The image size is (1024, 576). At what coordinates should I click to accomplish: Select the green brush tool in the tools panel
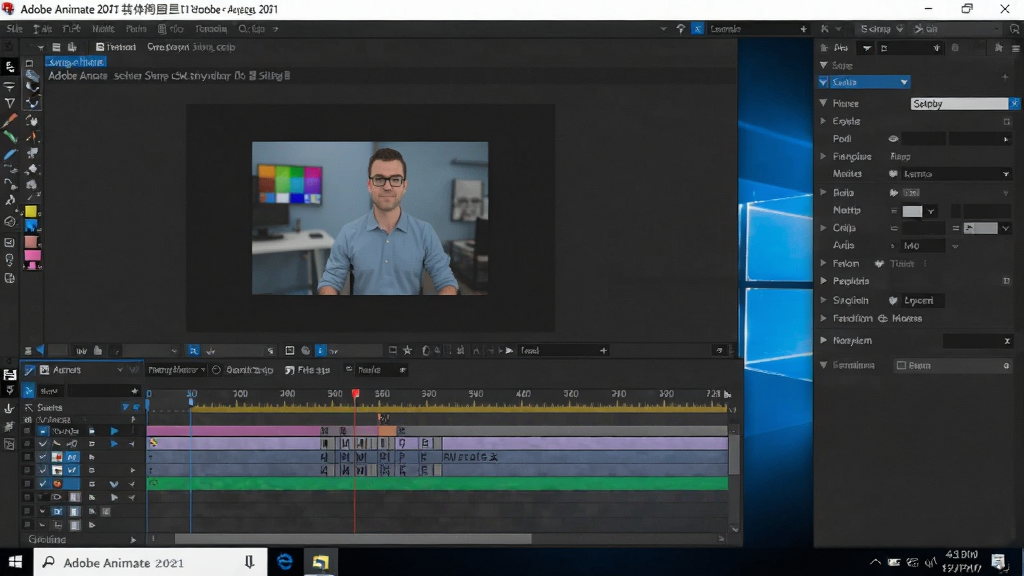coord(10,137)
